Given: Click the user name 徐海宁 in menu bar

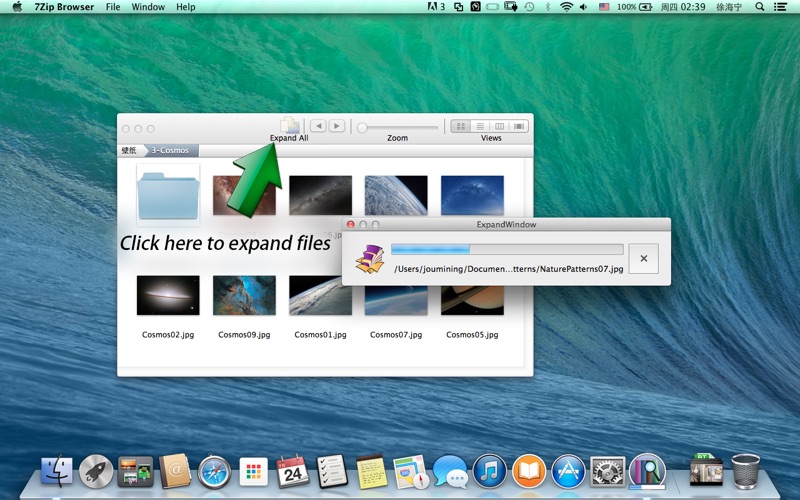Looking at the screenshot, I should coord(729,7).
